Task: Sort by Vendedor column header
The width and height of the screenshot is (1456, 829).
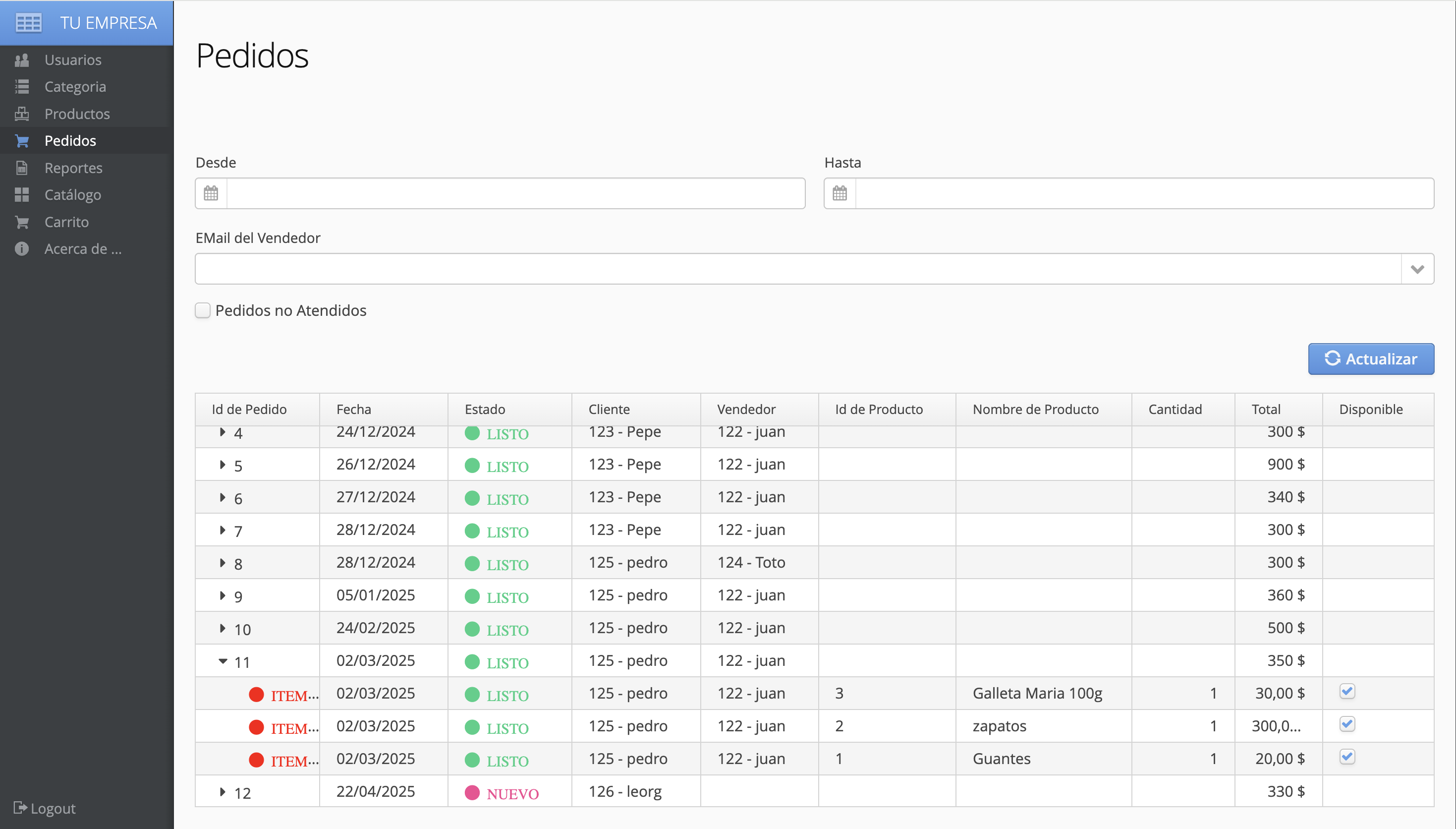Action: pyautogui.click(x=759, y=410)
